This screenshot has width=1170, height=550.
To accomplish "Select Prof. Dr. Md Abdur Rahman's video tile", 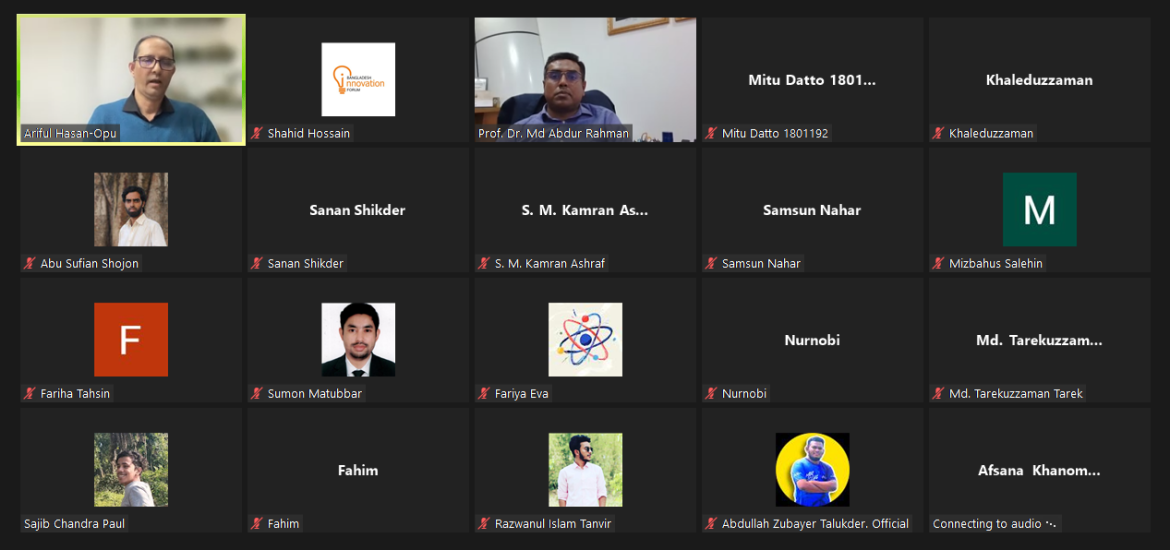I will point(585,80).
